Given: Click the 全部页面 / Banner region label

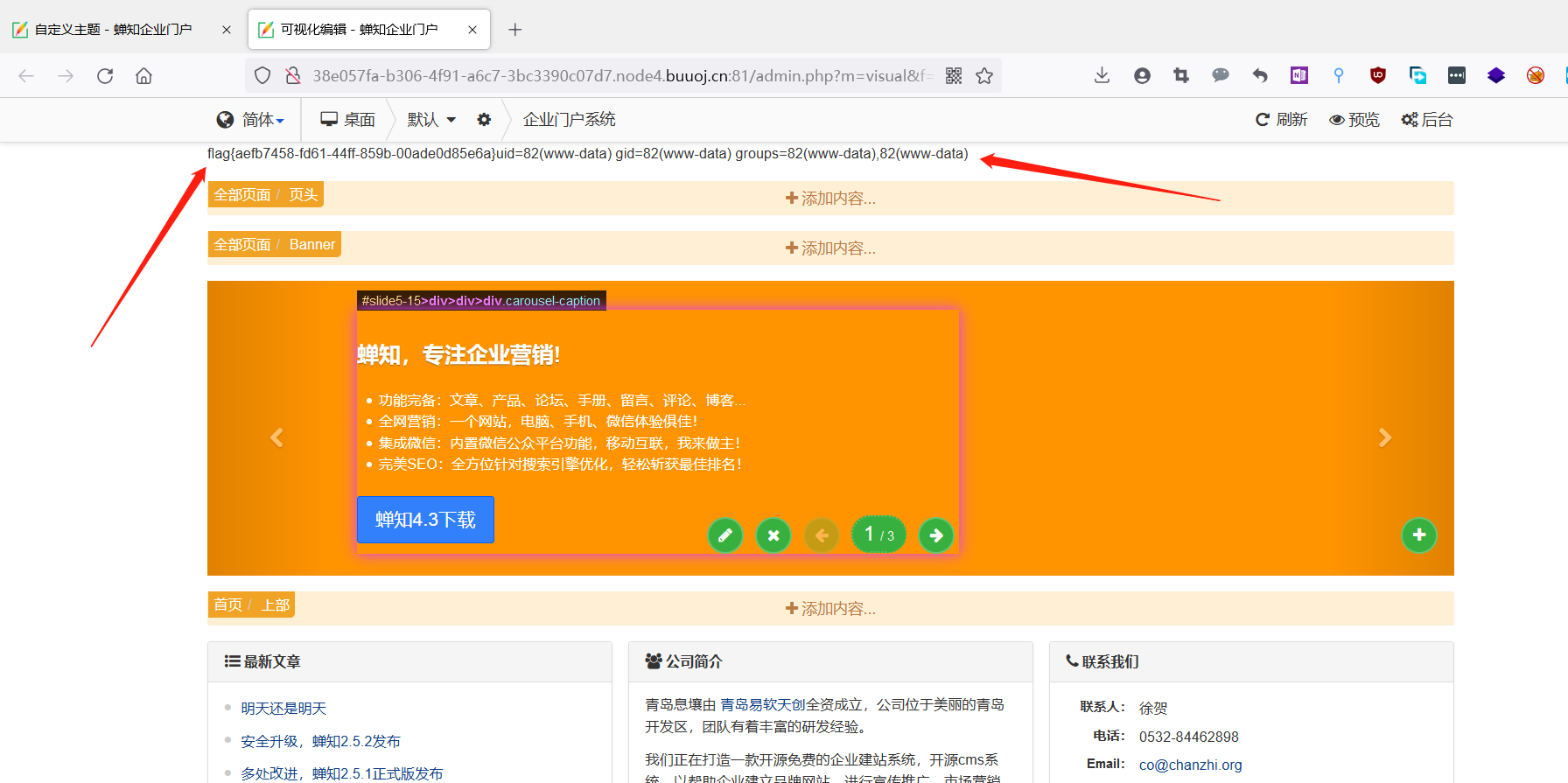Looking at the screenshot, I should coord(274,245).
